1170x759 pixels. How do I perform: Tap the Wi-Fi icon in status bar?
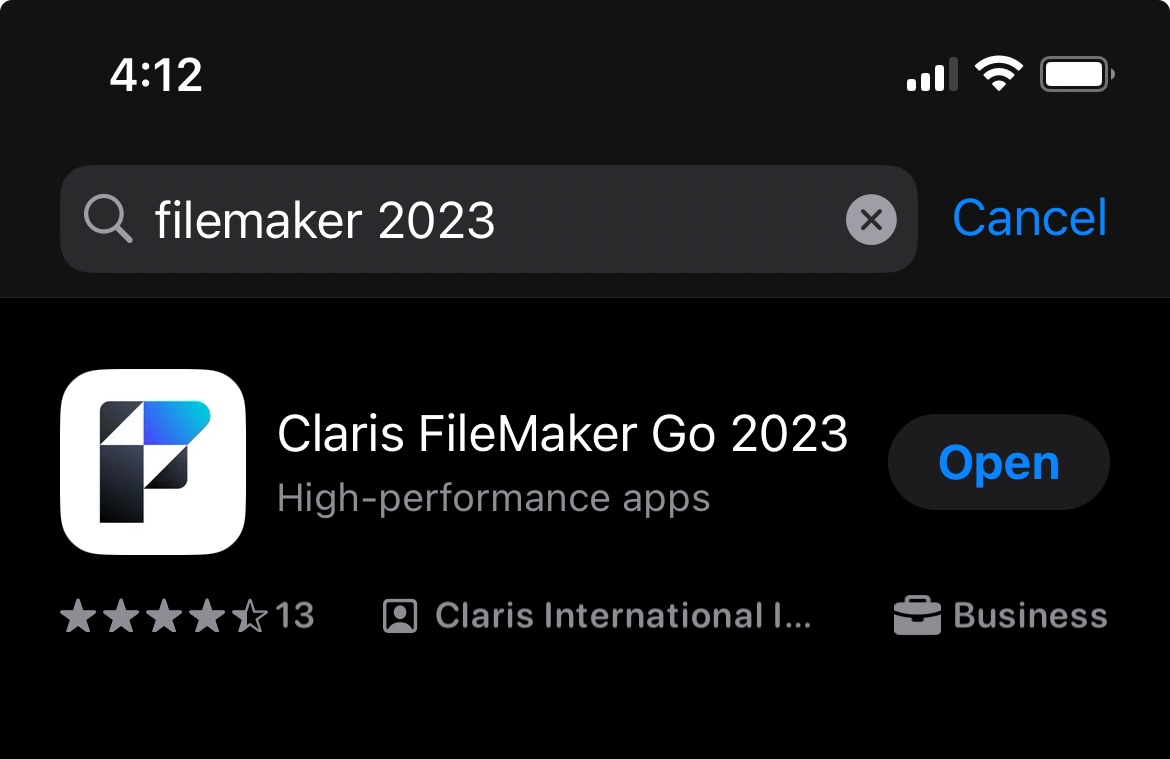tap(997, 72)
